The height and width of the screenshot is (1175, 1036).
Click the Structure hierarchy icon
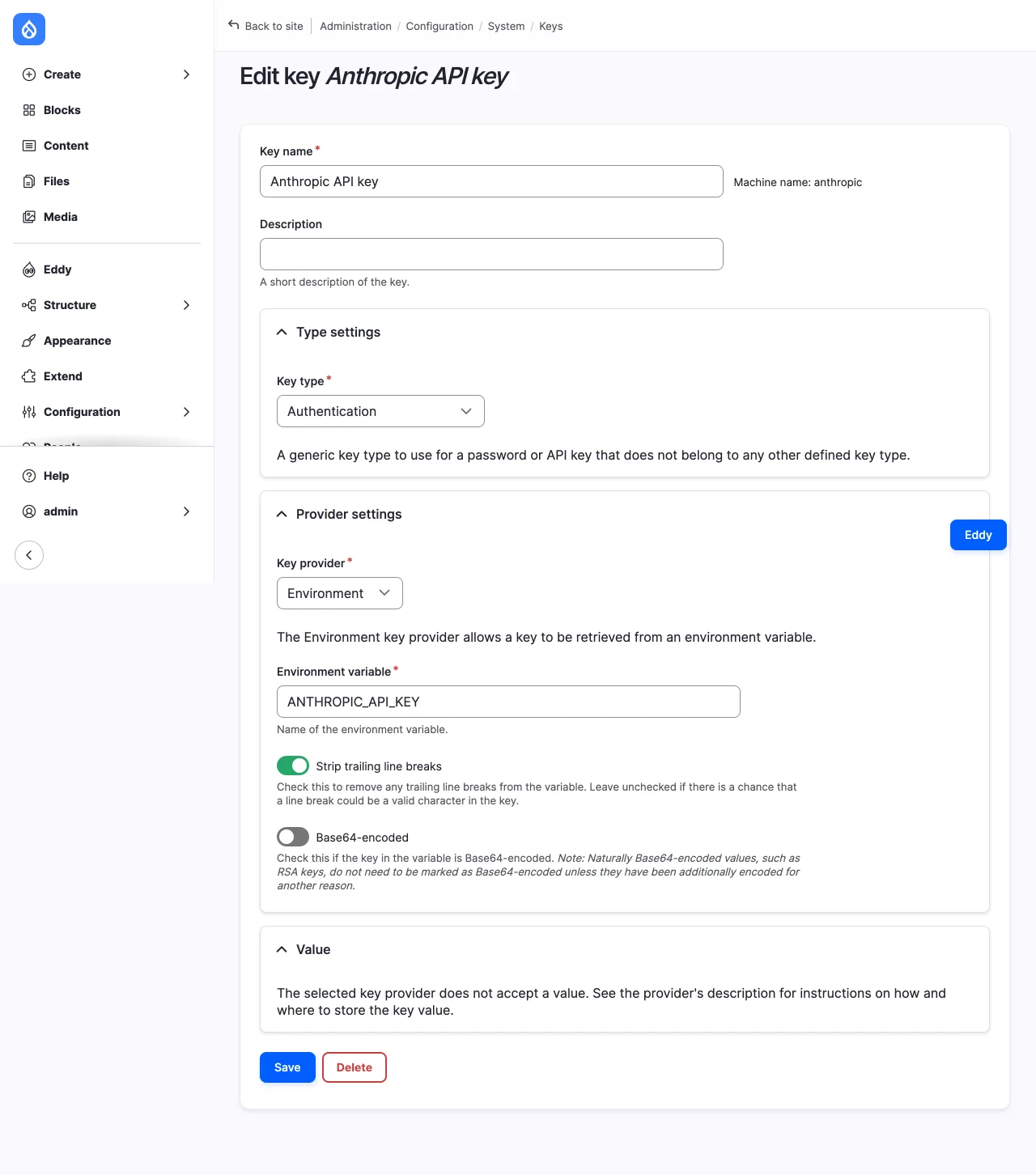[29, 305]
